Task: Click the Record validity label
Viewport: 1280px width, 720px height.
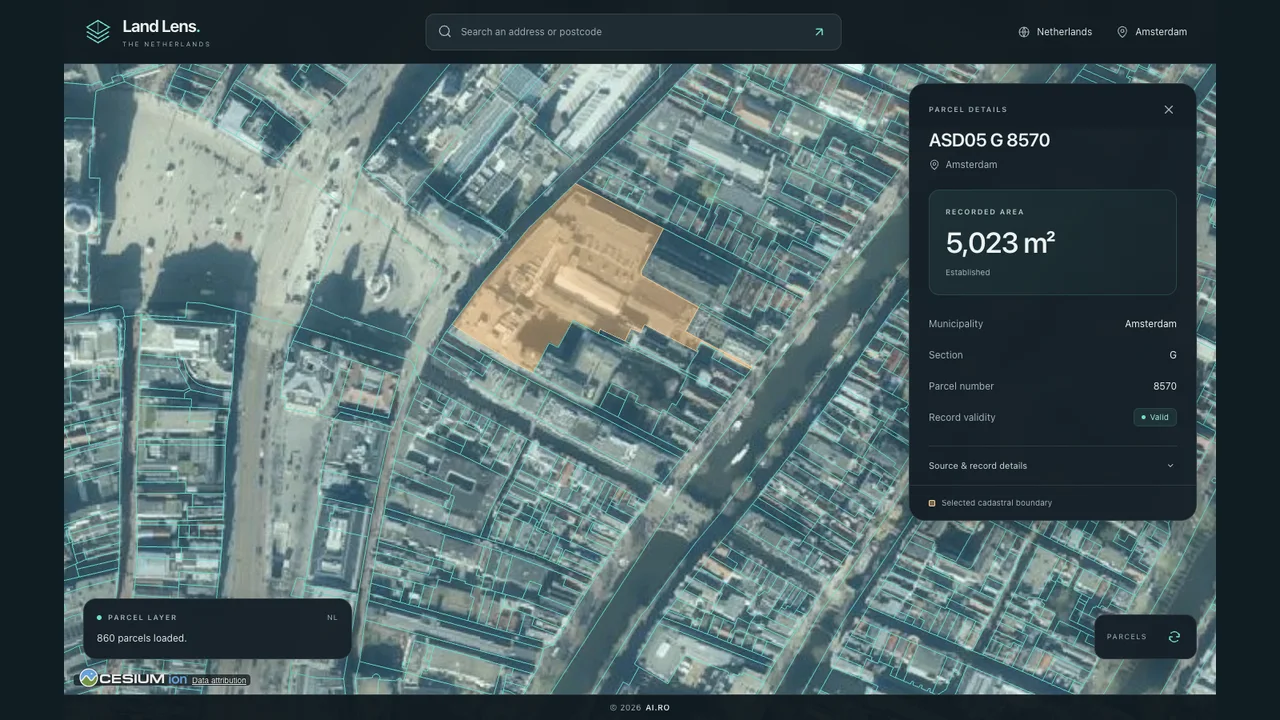Action: coord(962,417)
